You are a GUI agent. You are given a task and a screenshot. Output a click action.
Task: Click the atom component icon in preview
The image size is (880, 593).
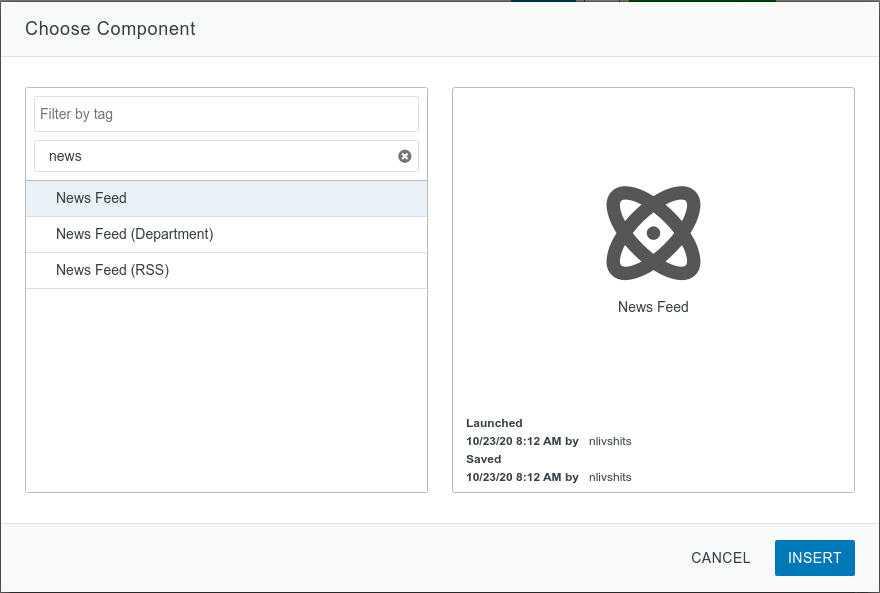(653, 233)
